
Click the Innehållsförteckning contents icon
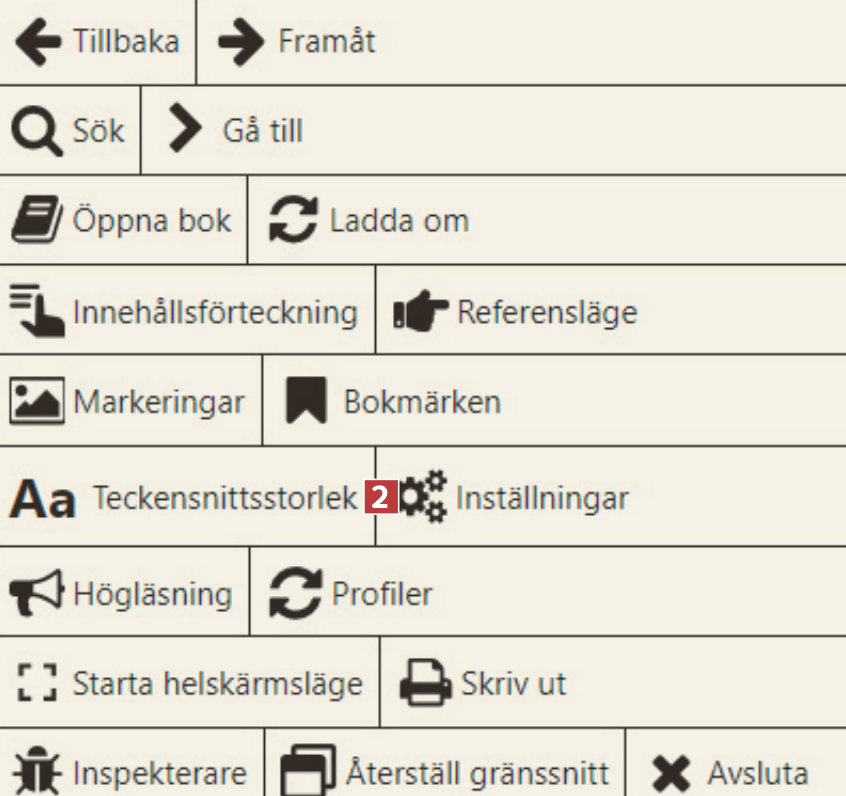coord(36,310)
